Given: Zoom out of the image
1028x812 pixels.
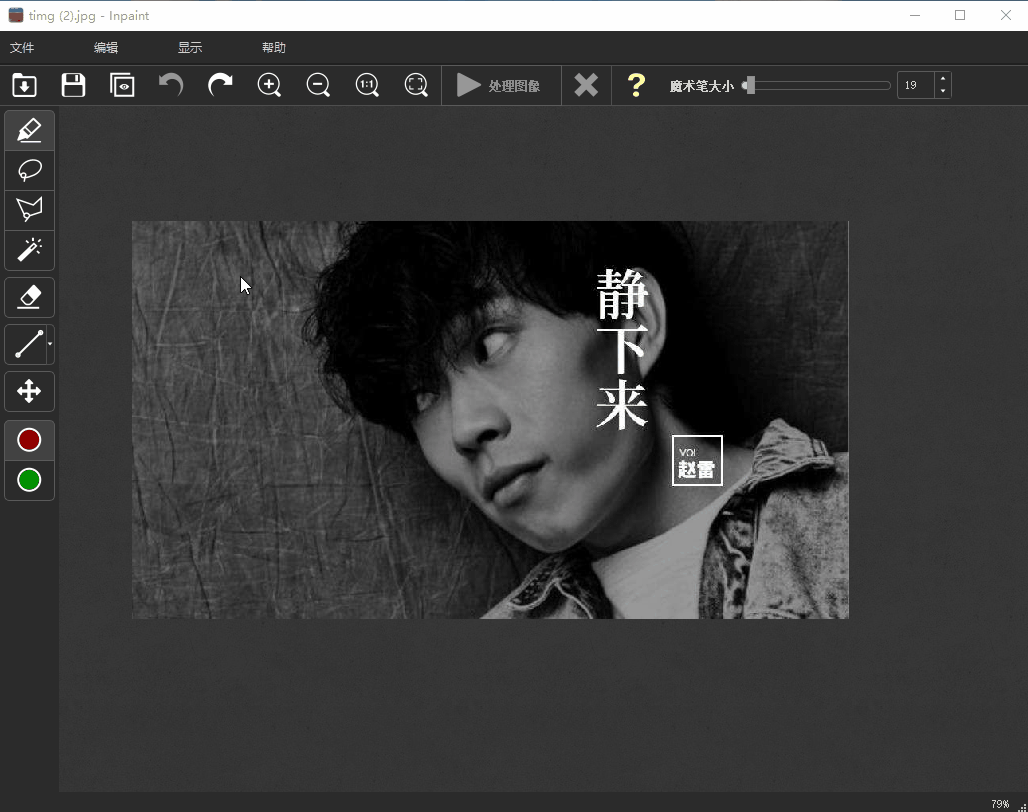Looking at the screenshot, I should point(318,85).
